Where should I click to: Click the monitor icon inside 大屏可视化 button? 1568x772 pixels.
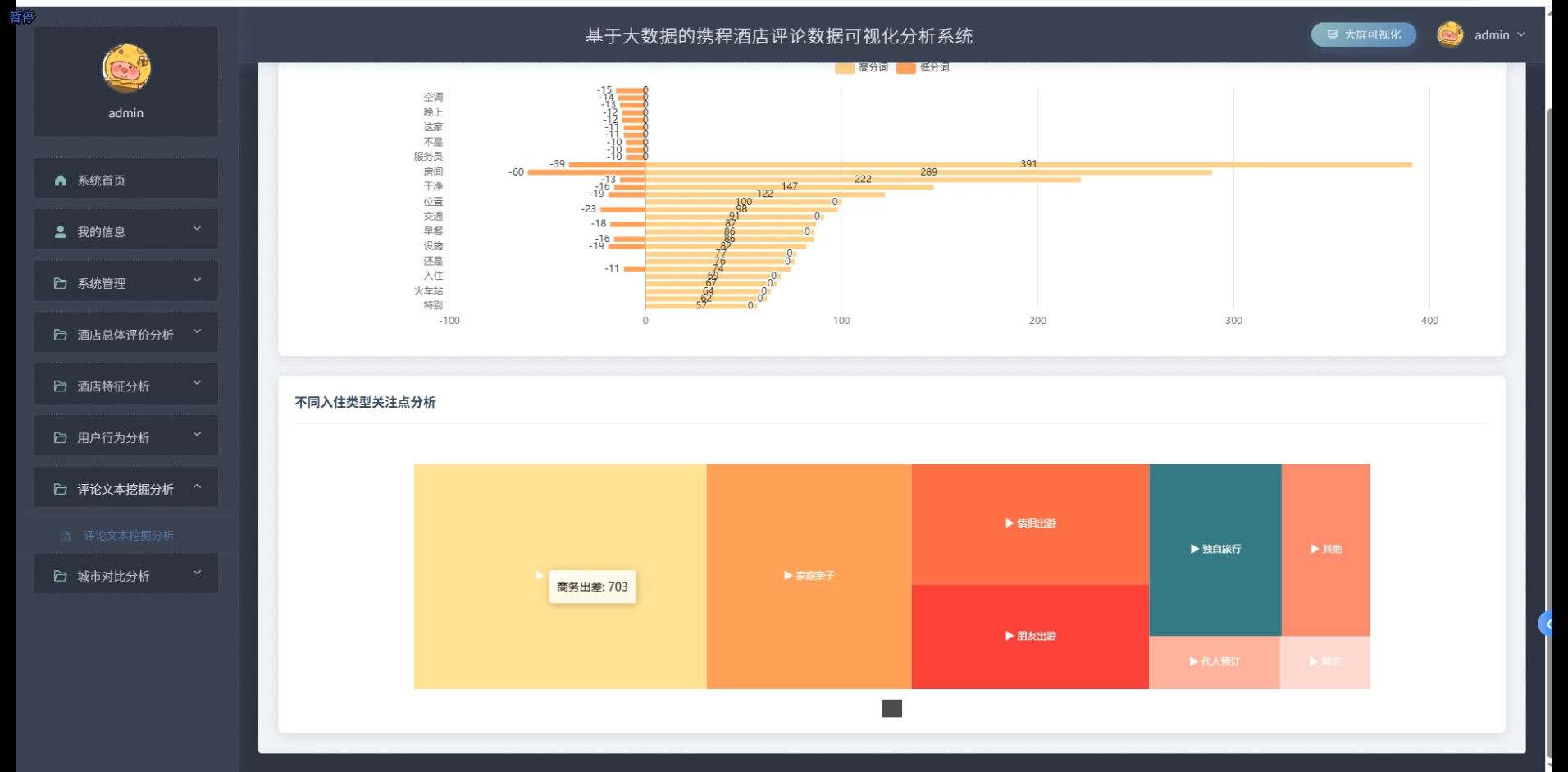pyautogui.click(x=1333, y=34)
